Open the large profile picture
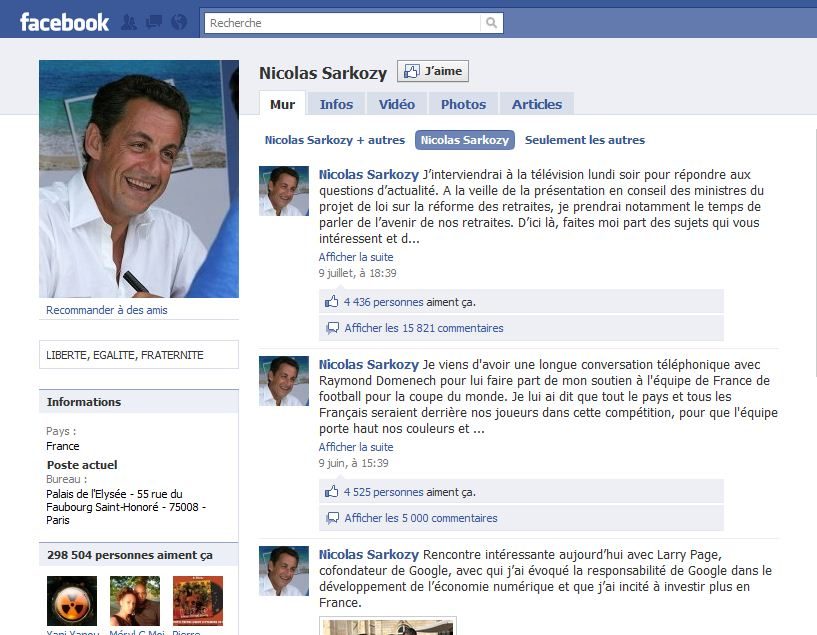 tap(139, 179)
